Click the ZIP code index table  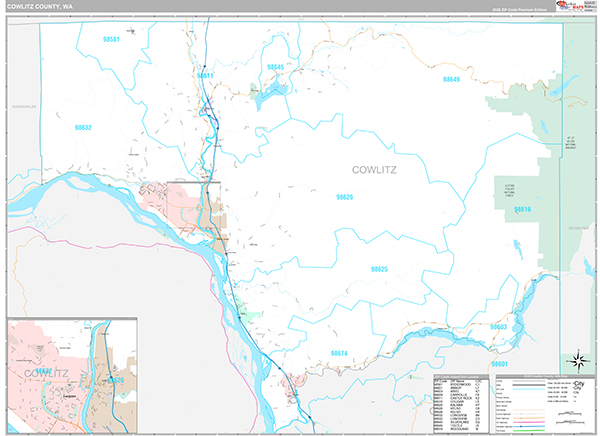tap(461, 403)
